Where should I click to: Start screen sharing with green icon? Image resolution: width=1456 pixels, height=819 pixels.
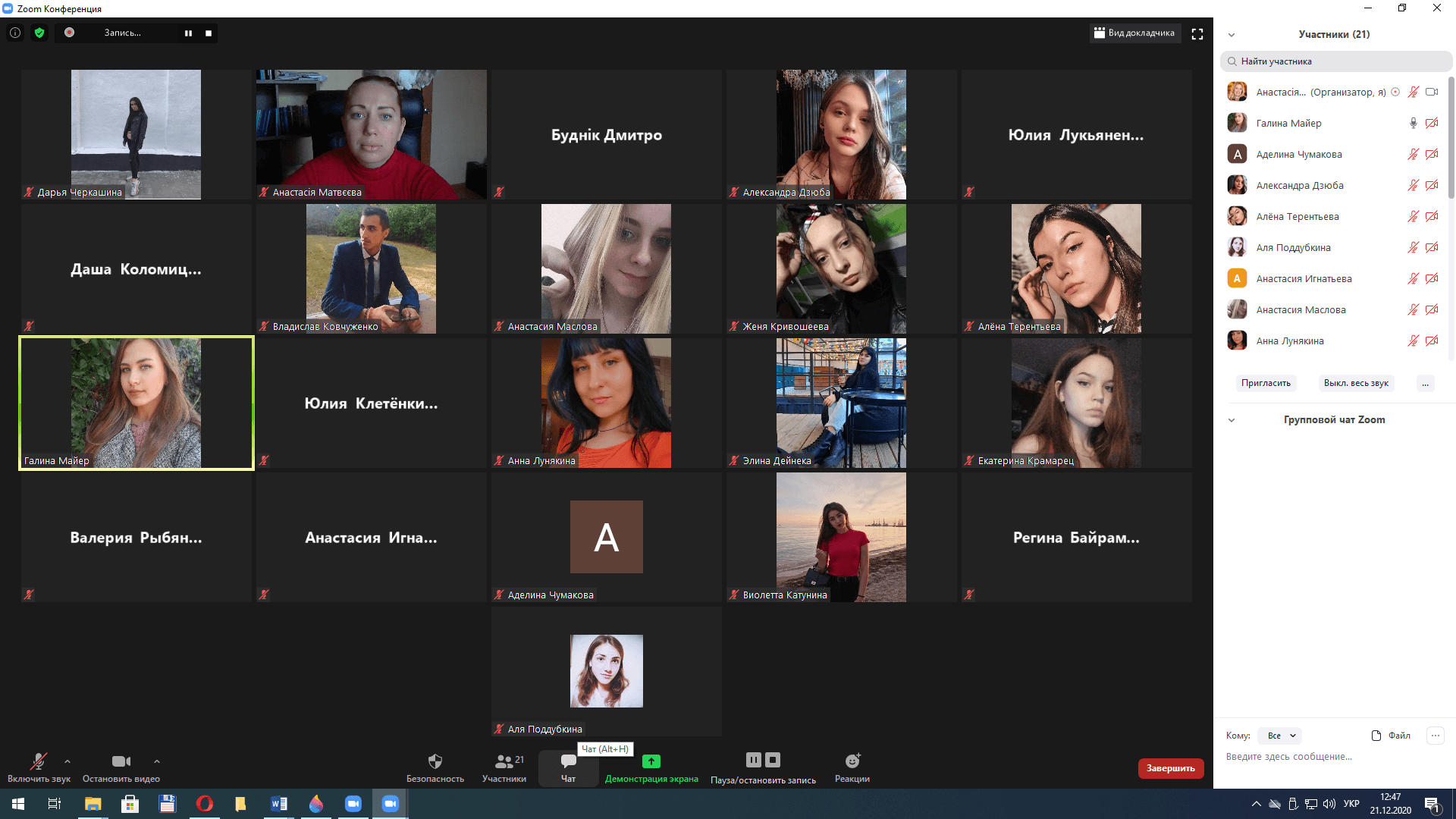pyautogui.click(x=651, y=761)
